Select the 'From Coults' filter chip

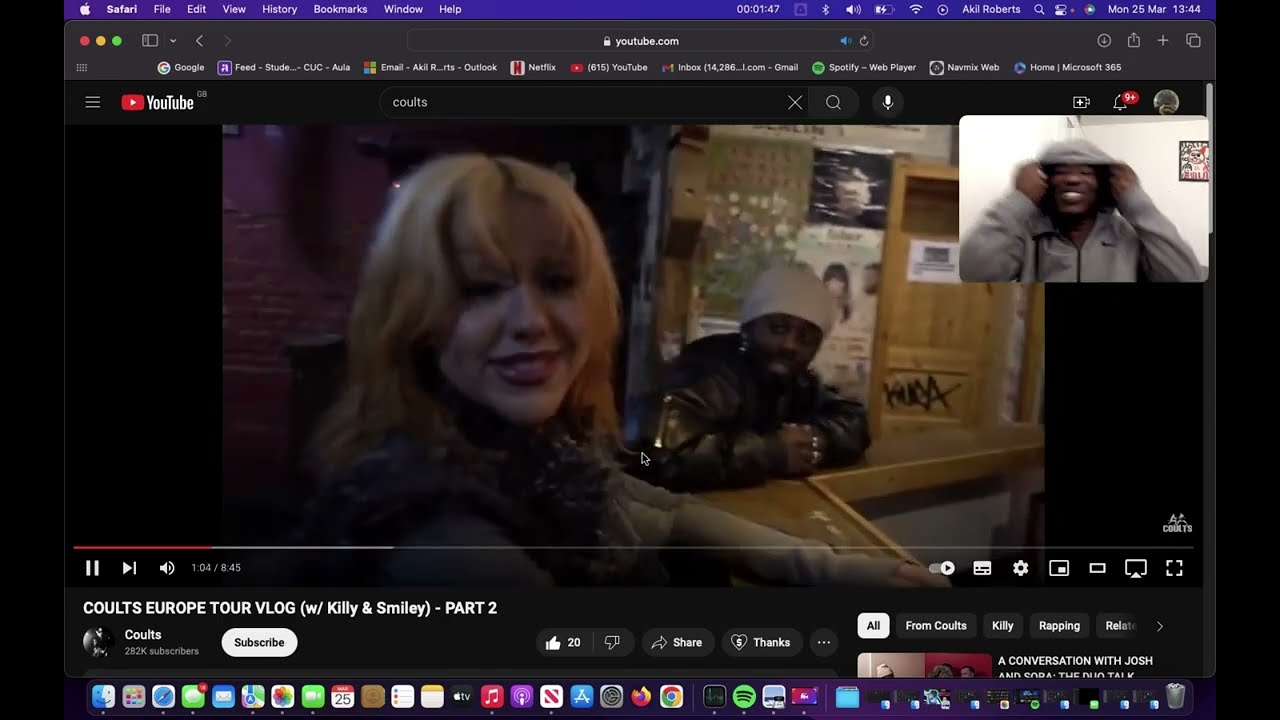point(936,626)
